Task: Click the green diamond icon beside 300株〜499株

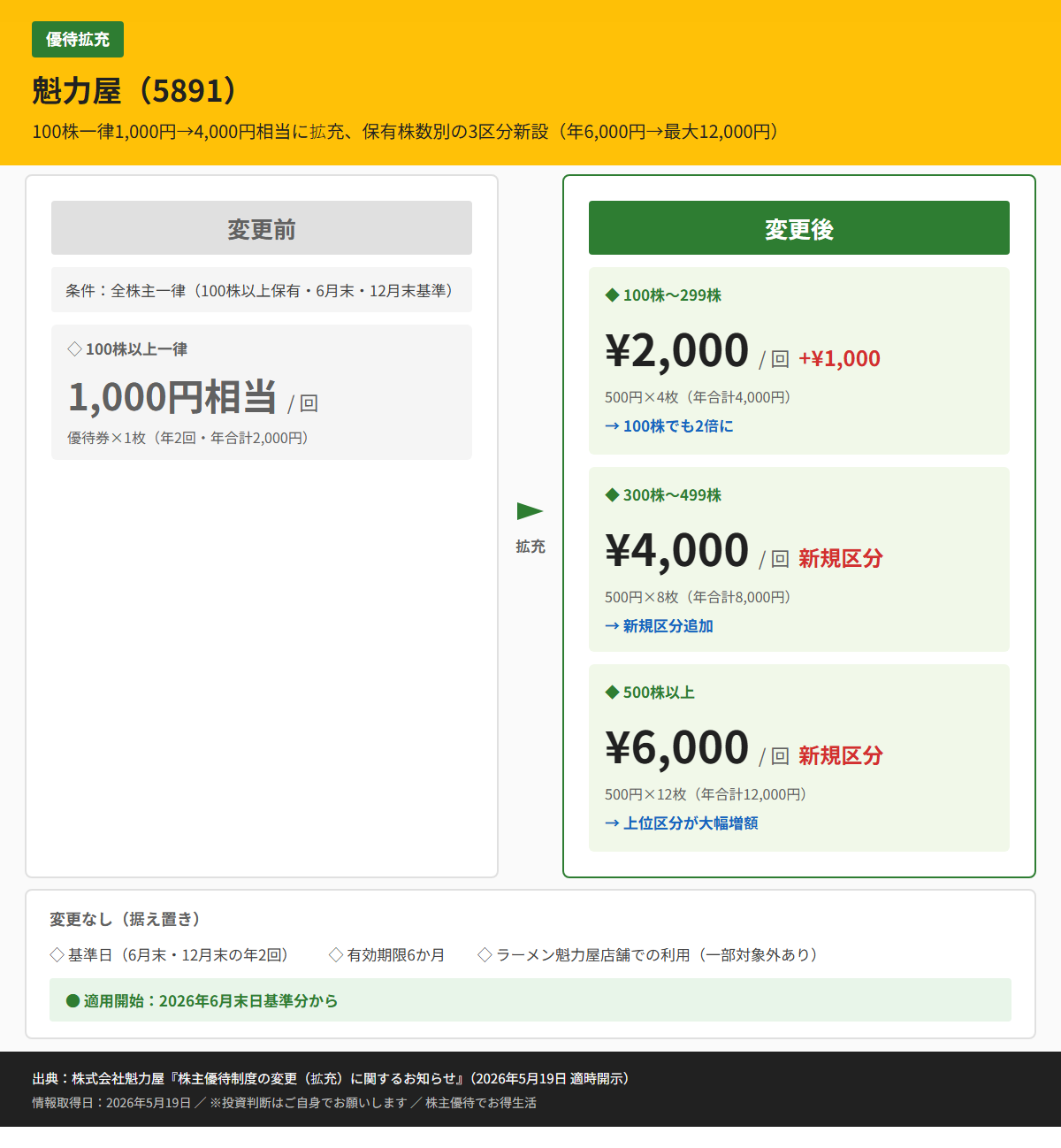Action: [x=612, y=495]
